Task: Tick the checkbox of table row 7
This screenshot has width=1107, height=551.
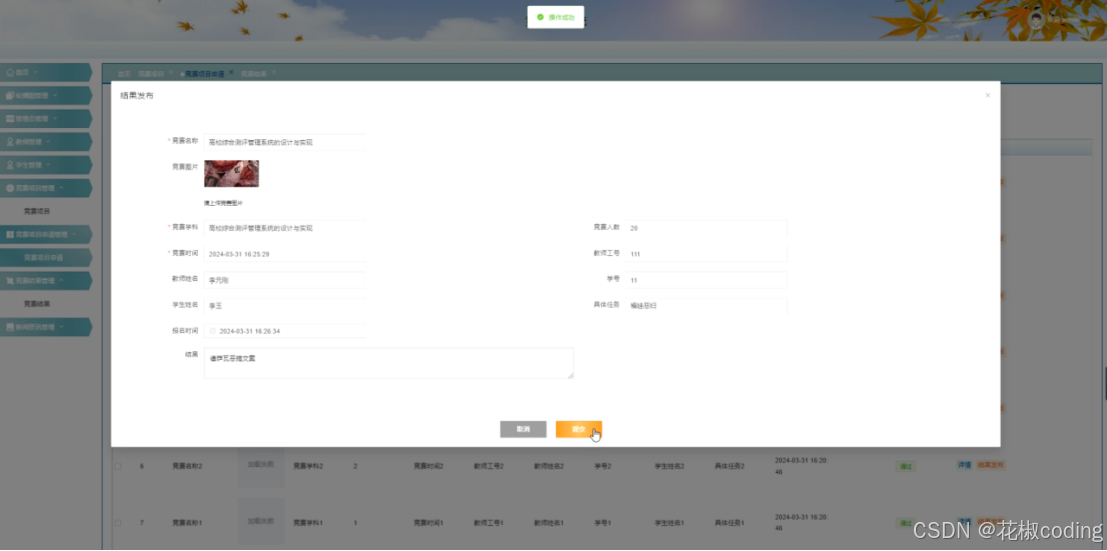Action: click(x=118, y=523)
